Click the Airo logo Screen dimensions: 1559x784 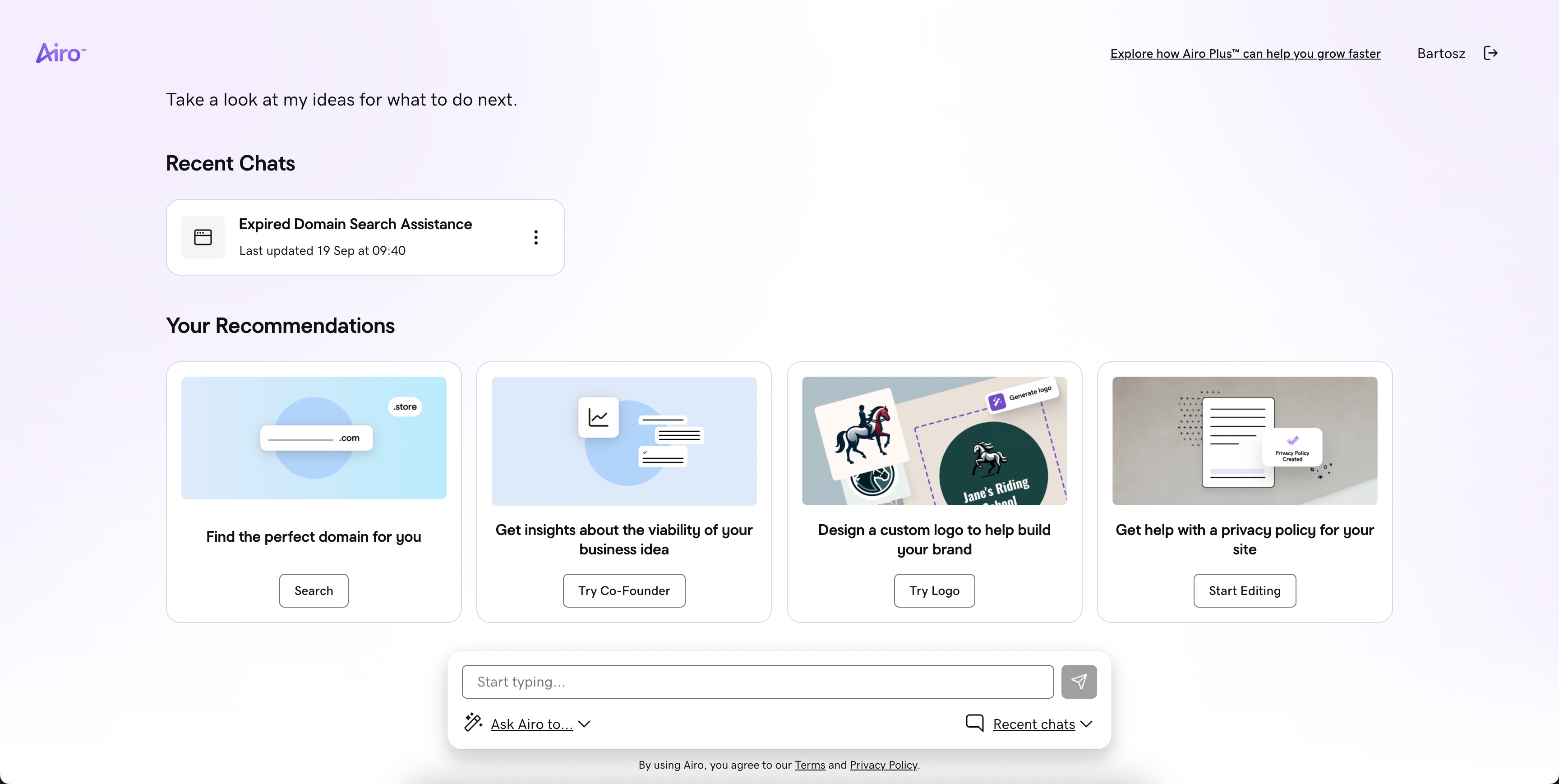click(60, 53)
